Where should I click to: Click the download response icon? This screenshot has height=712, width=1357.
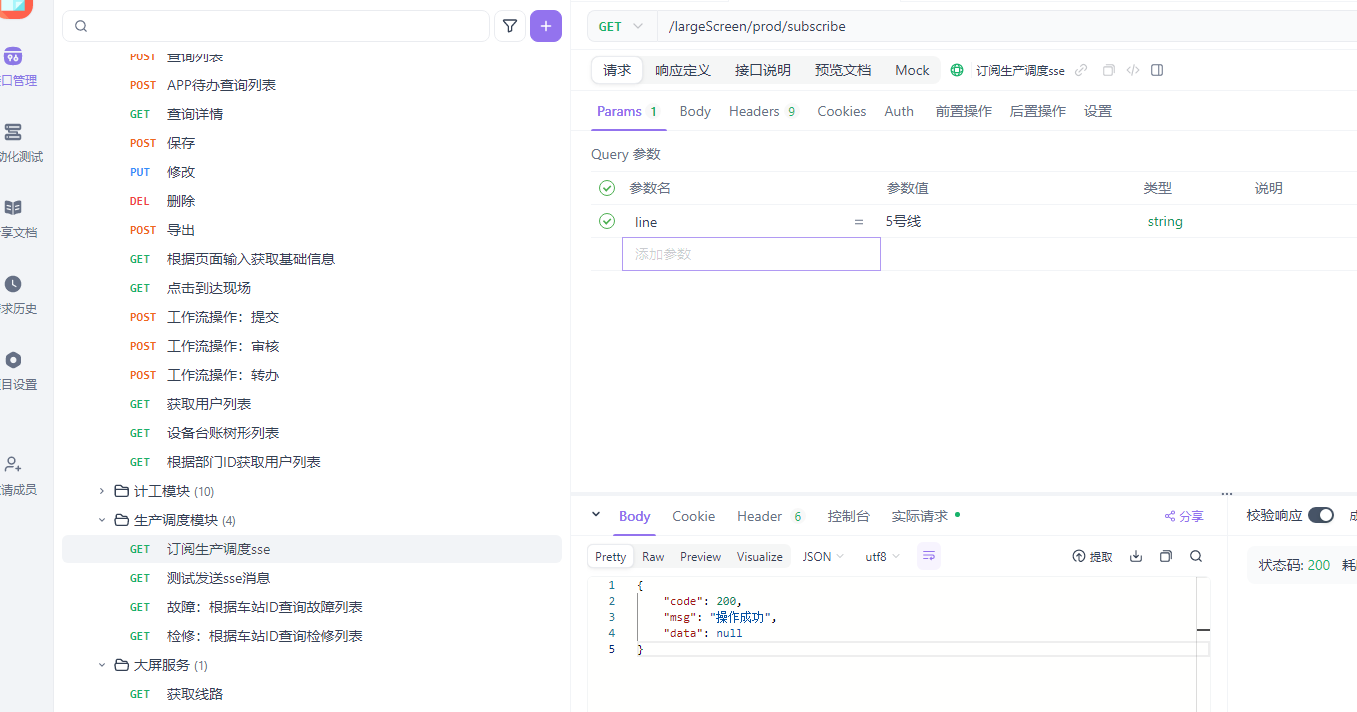pyautogui.click(x=1136, y=556)
